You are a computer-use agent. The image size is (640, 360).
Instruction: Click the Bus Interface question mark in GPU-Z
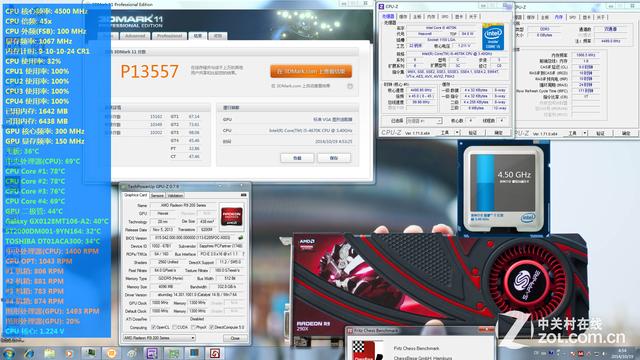pyautogui.click(x=244, y=254)
